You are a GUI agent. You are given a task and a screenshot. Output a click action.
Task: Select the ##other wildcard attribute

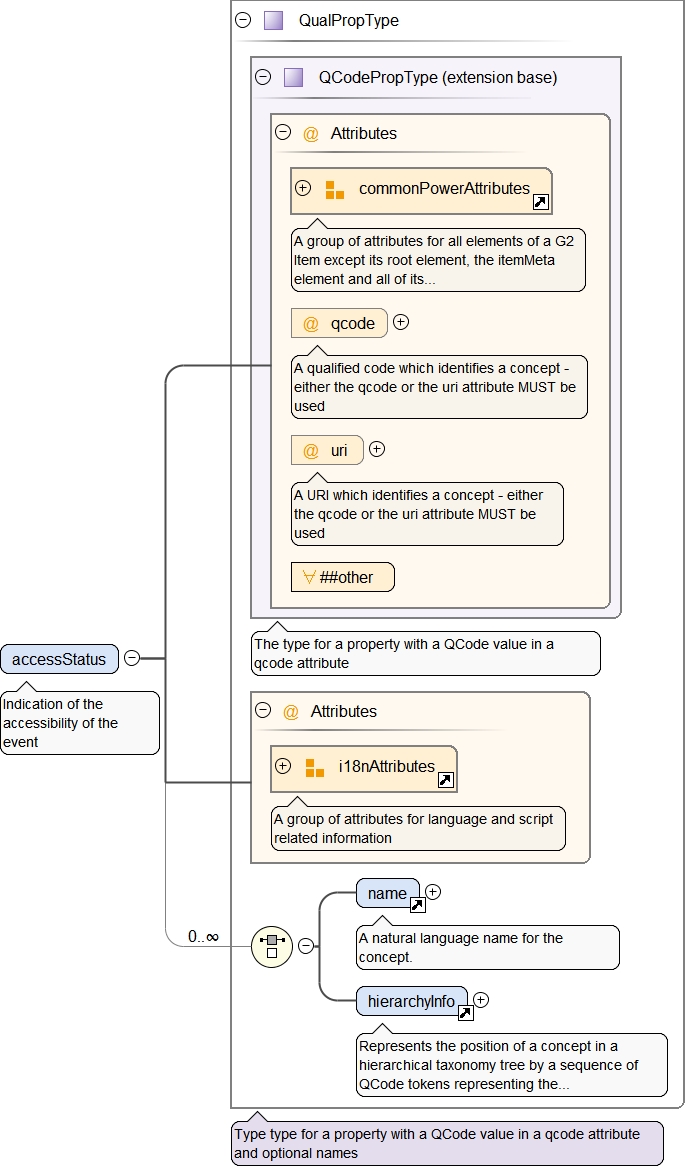click(x=342, y=577)
